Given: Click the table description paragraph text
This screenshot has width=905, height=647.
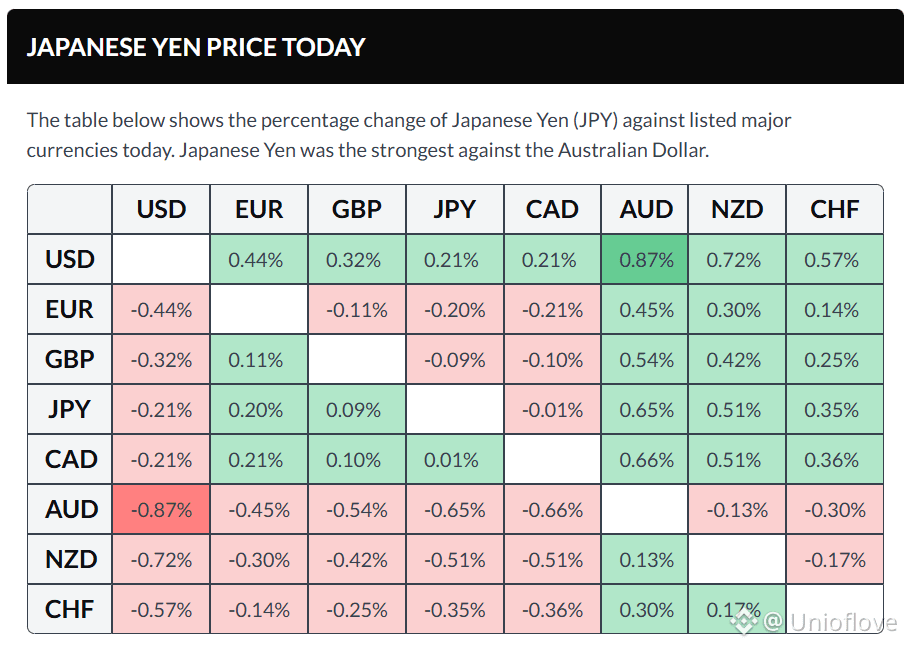Looking at the screenshot, I should [409, 135].
